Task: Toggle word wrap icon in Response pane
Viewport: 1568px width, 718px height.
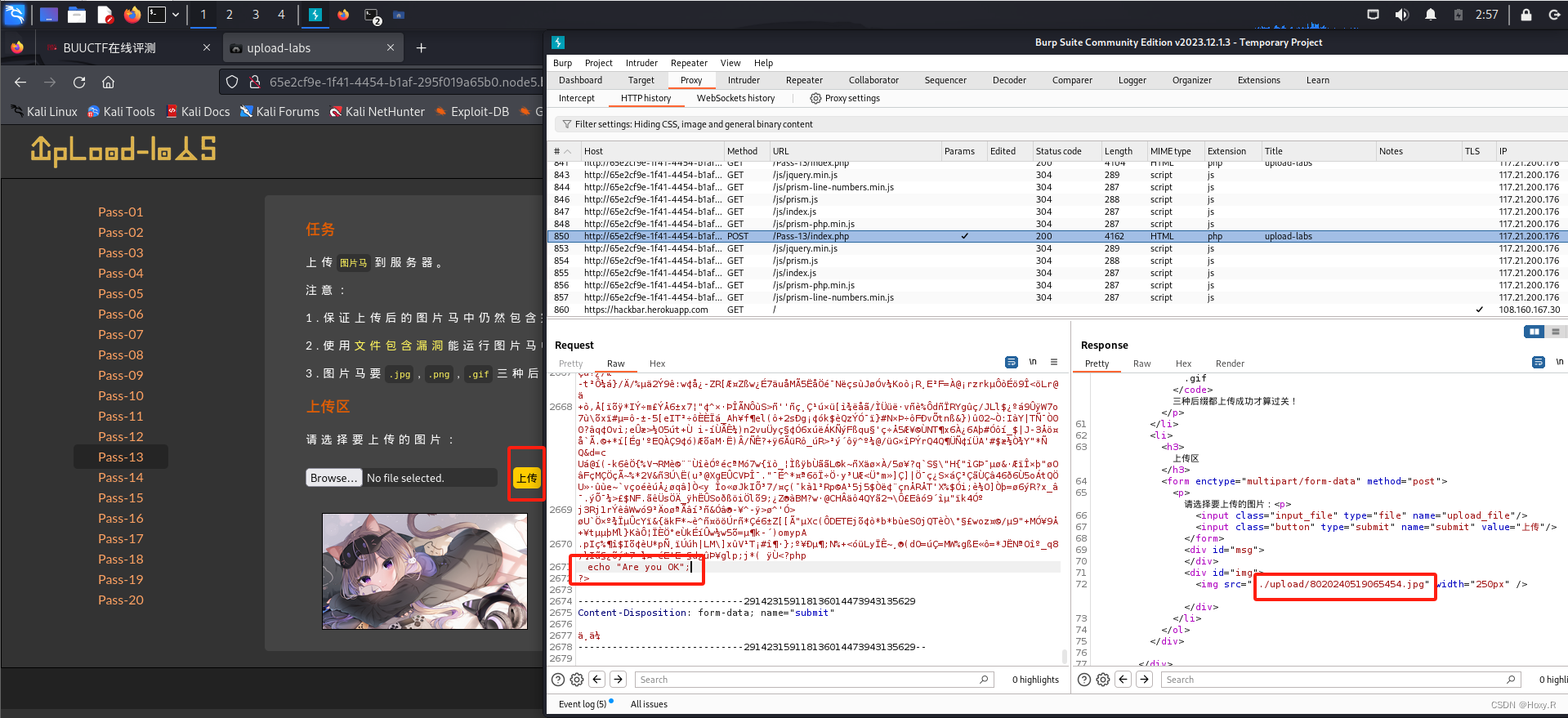Action: (1539, 362)
